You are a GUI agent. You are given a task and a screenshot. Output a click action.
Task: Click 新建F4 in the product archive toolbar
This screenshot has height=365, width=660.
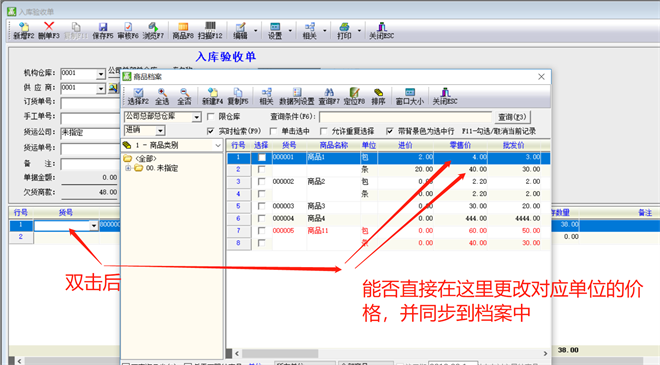point(213,96)
